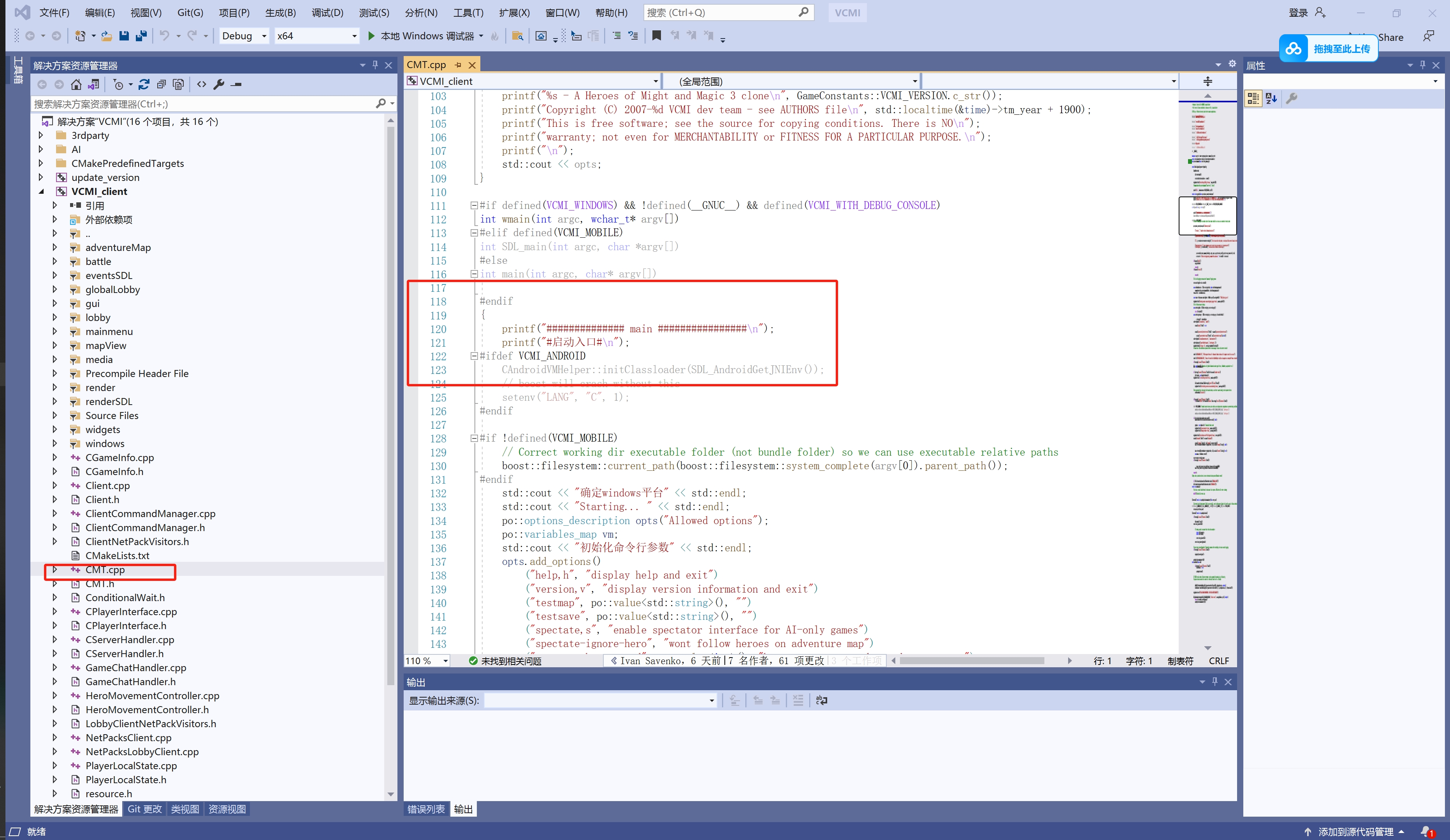Sync with active document in Solution Explorer
The image size is (1450, 840).
(x=144, y=84)
